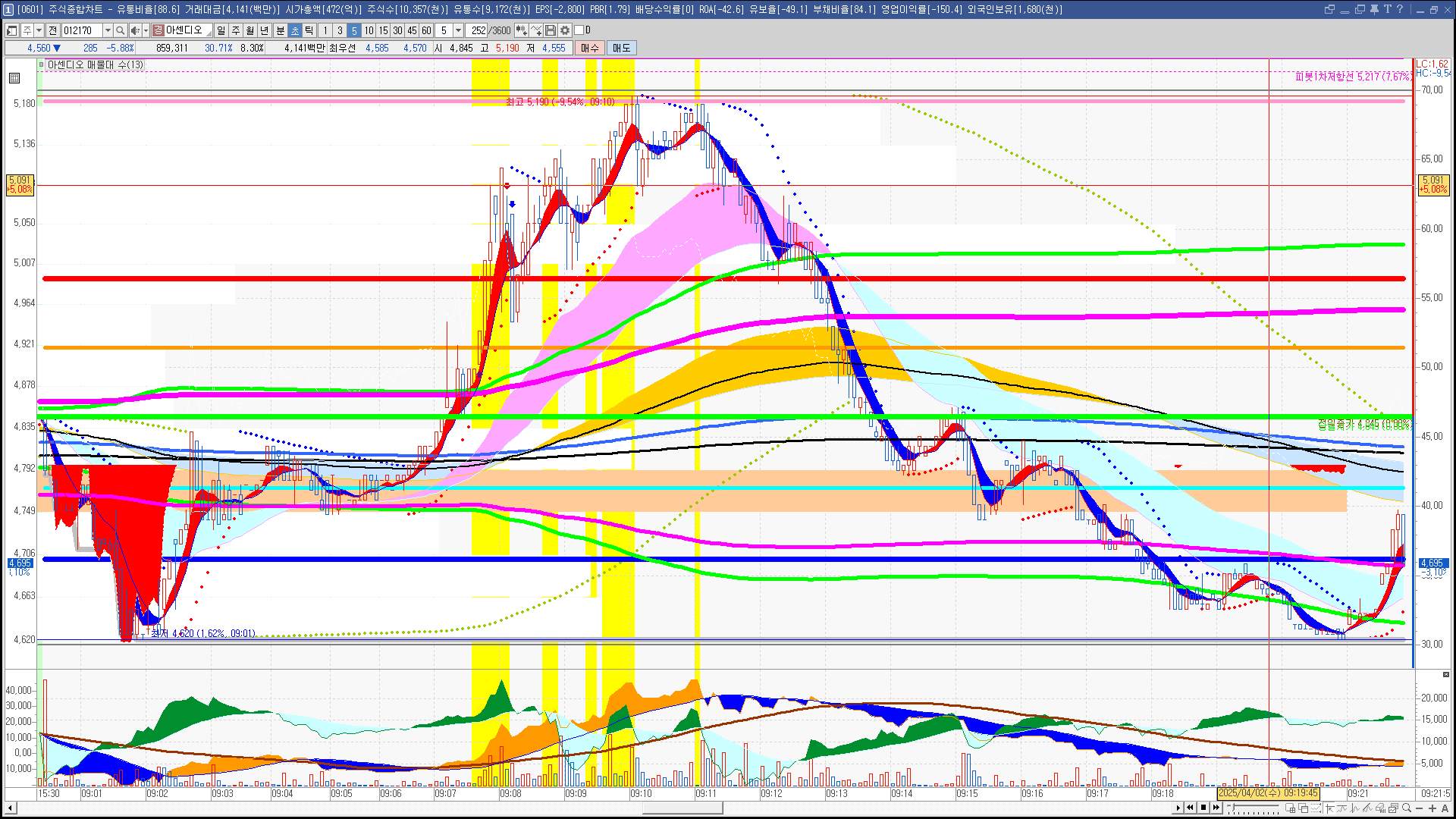Click the fast forward replay button
This screenshot has height=819, width=1456.
[1216, 808]
